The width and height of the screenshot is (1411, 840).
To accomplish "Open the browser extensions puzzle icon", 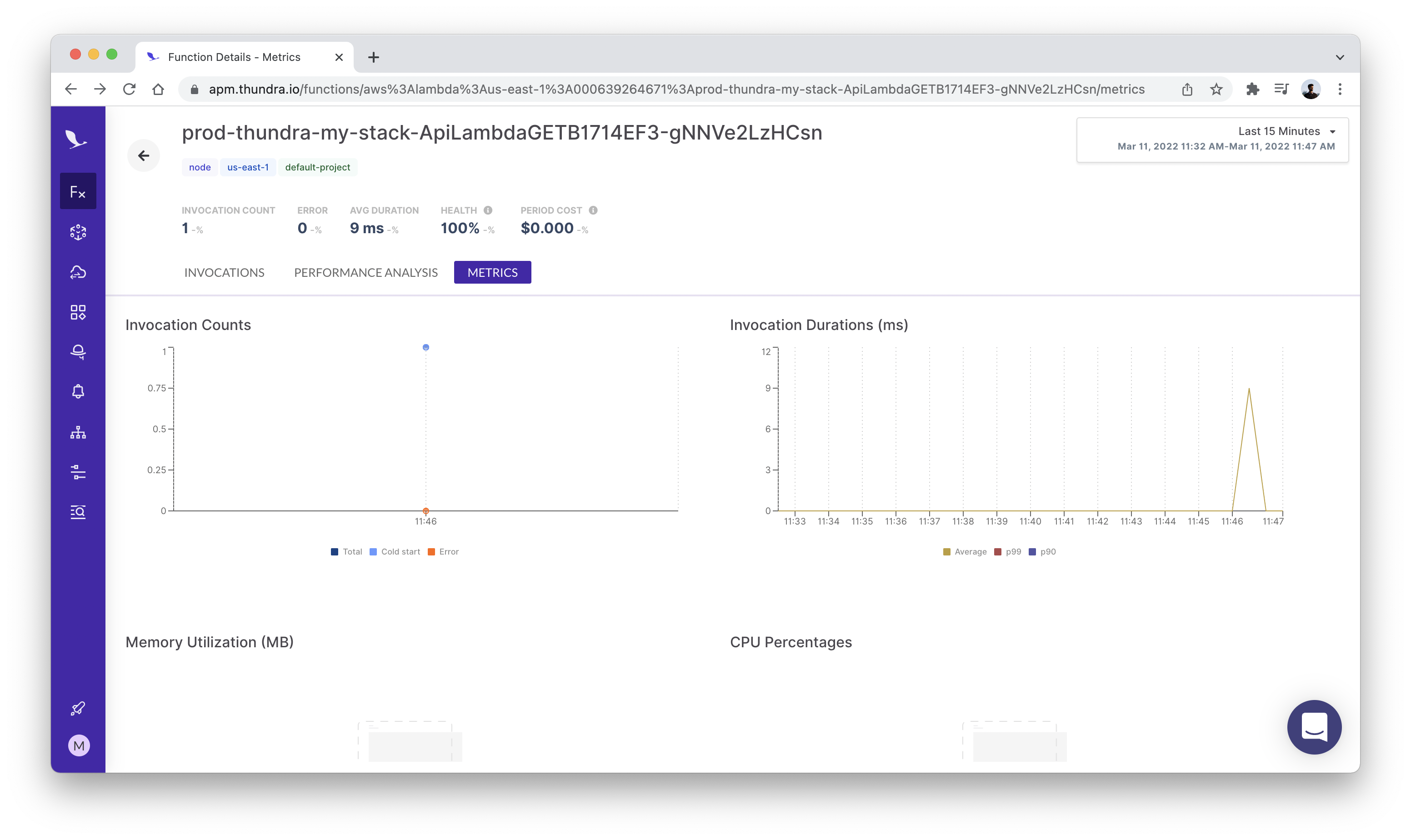I will pyautogui.click(x=1252, y=89).
